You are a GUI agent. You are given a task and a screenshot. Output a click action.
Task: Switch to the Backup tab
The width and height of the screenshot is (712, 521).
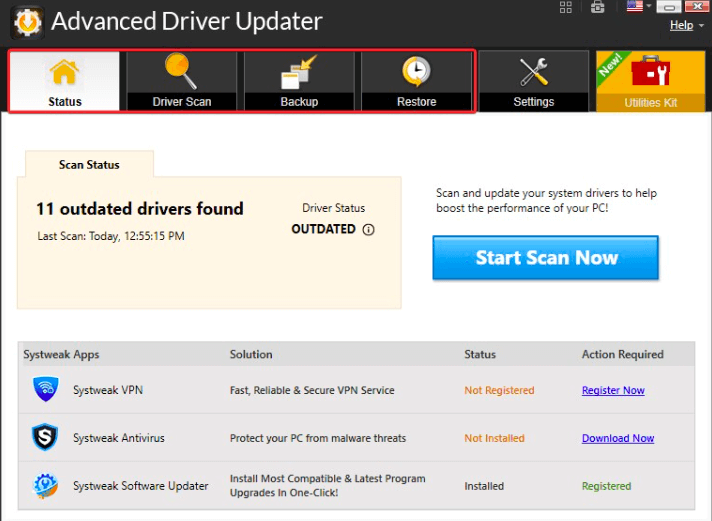(299, 81)
